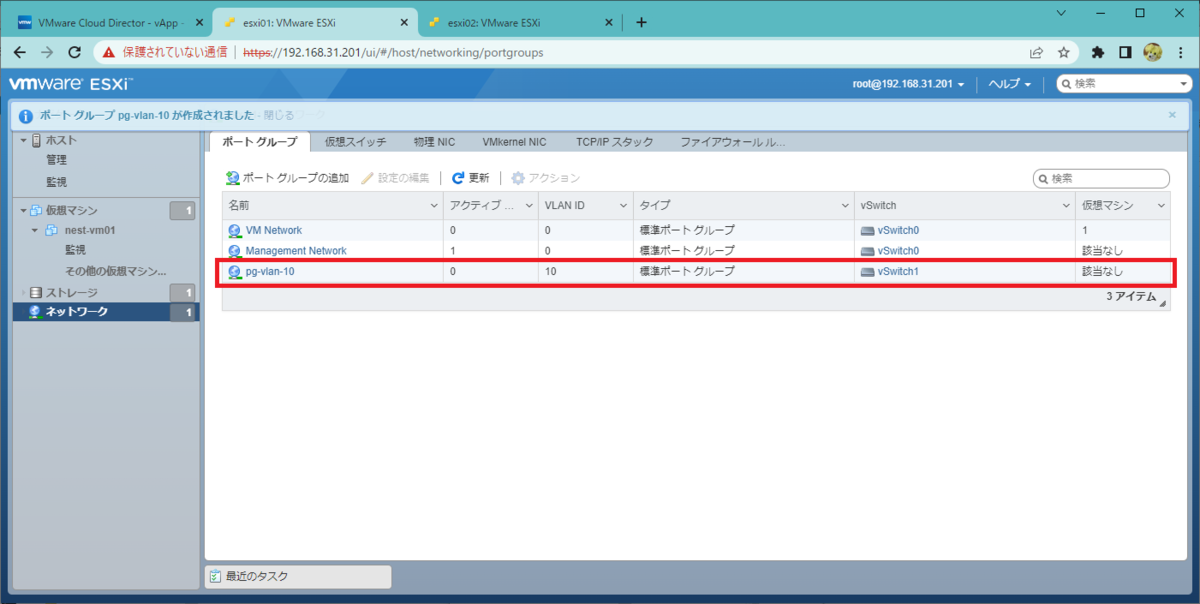Select Other virtual machines tree item
This screenshot has height=604, width=1200.
(x=115, y=271)
